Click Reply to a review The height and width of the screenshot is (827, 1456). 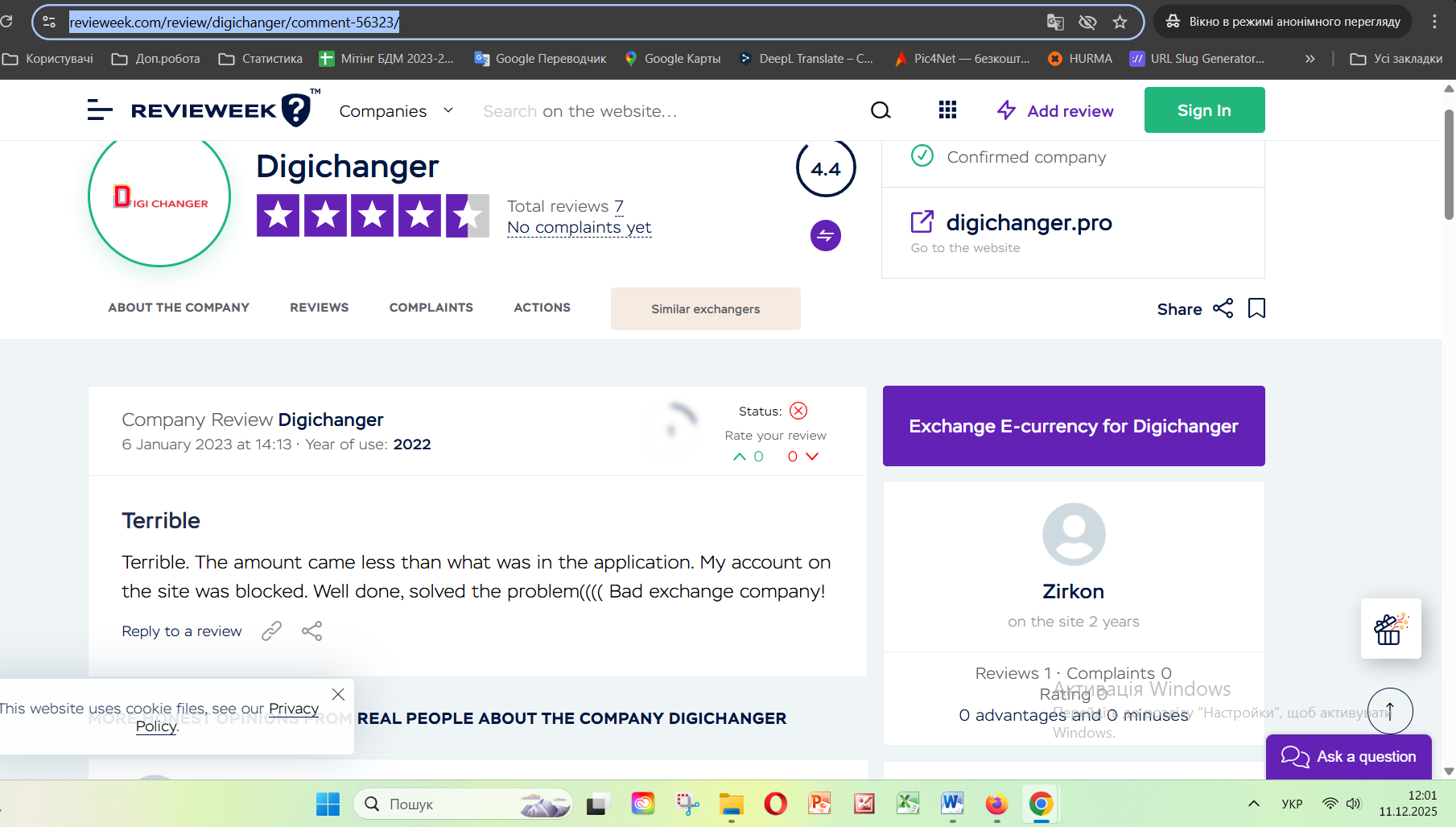pos(182,631)
